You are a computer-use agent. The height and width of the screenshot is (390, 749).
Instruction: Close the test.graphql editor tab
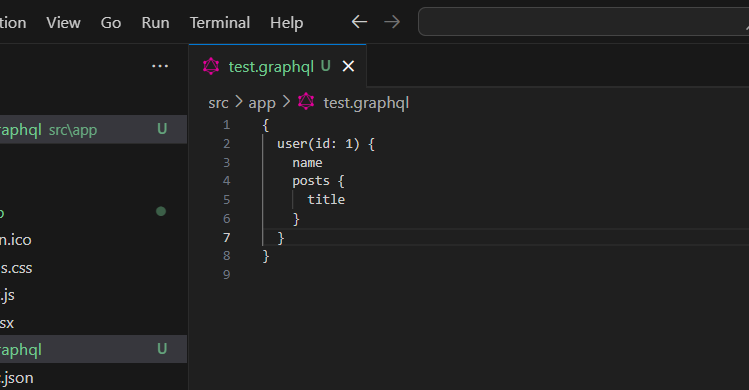click(x=348, y=66)
